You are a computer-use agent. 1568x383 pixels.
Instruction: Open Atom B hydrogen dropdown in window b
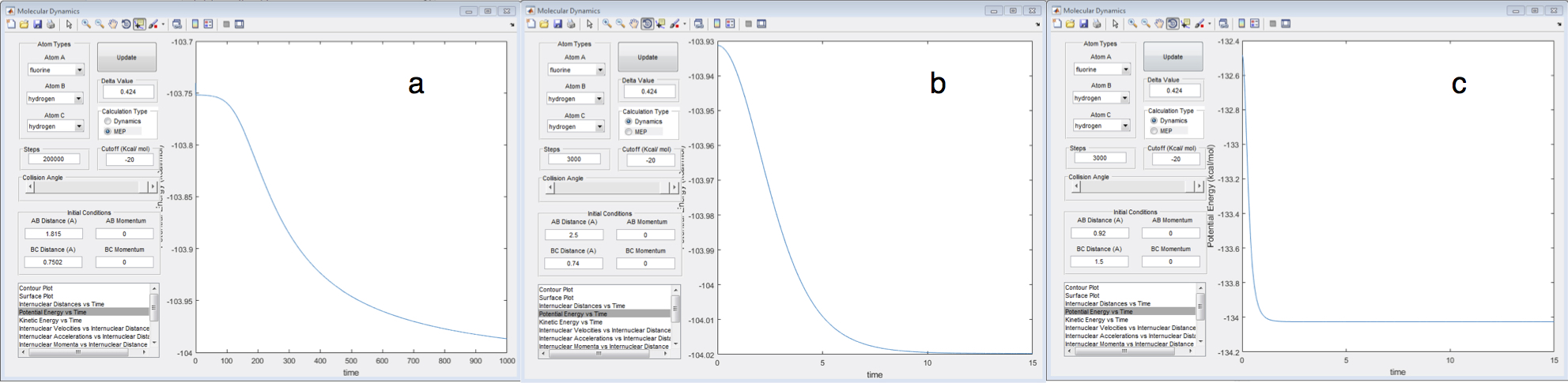tap(576, 99)
